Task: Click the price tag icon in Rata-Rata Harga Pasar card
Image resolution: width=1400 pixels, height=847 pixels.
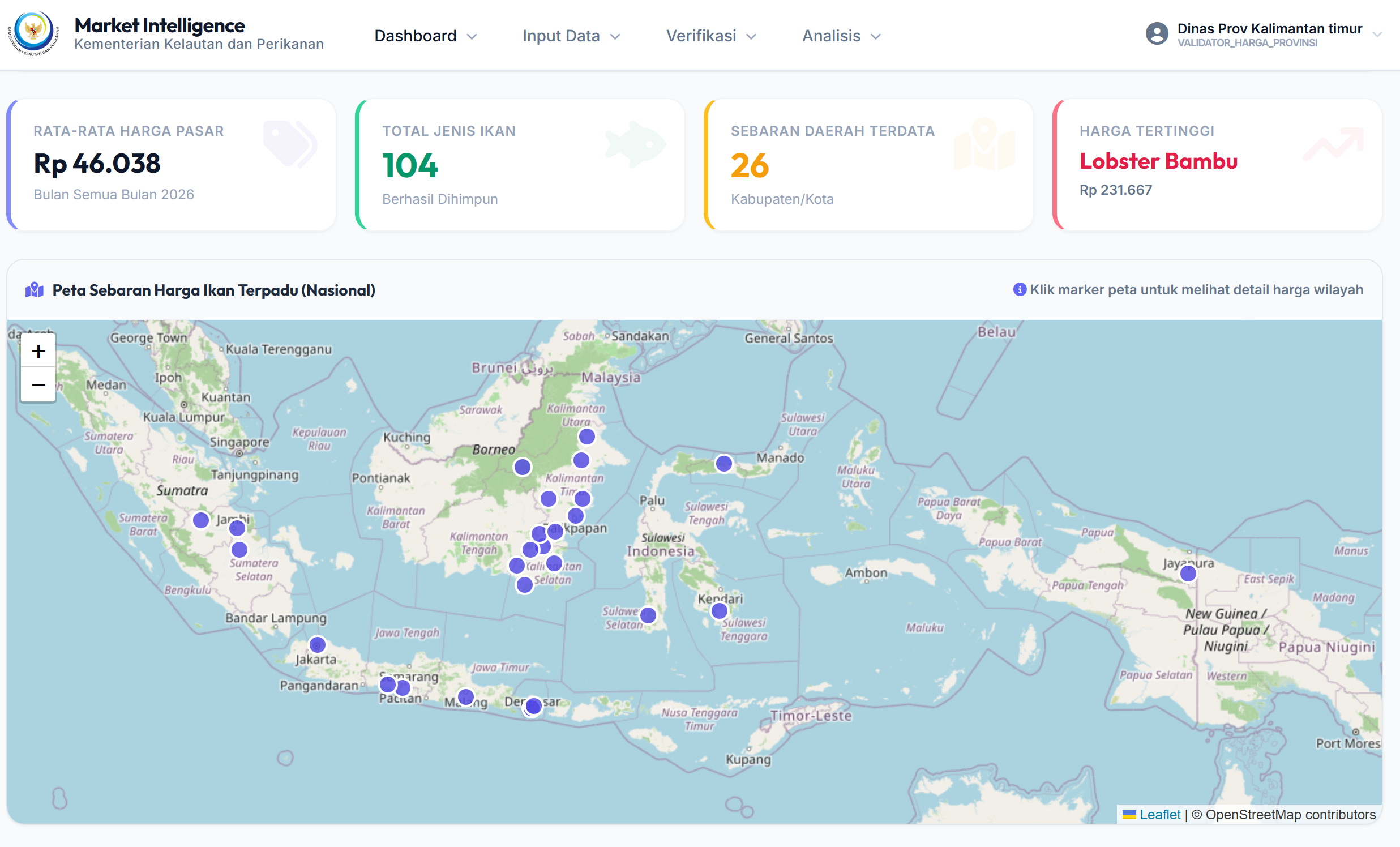Action: point(290,144)
